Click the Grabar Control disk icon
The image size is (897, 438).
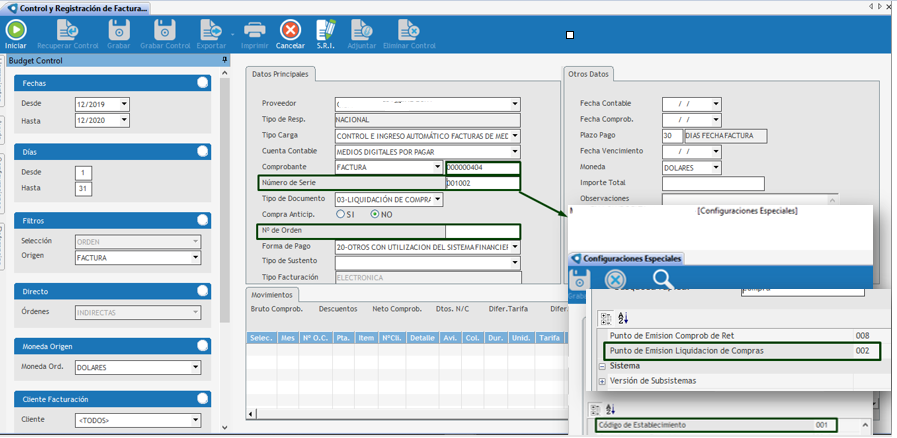pos(165,30)
